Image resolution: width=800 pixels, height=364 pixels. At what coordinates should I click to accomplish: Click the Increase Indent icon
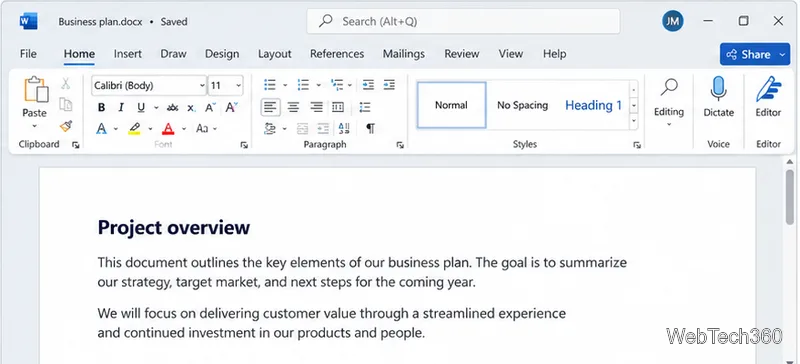point(389,85)
